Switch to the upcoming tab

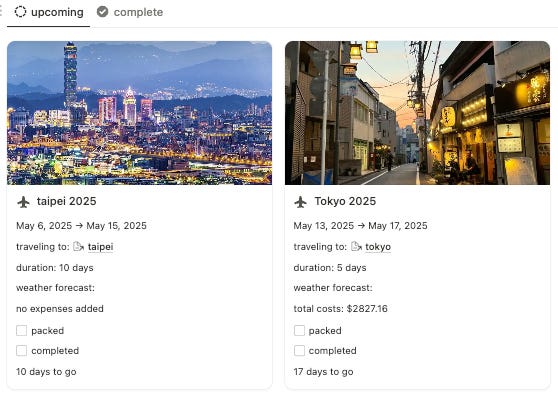[49, 12]
